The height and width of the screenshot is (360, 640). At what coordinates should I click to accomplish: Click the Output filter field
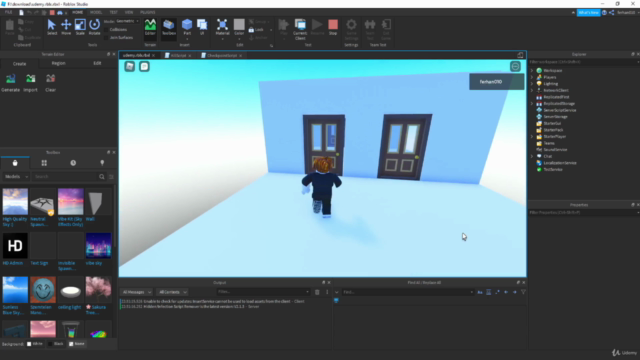pos(263,292)
